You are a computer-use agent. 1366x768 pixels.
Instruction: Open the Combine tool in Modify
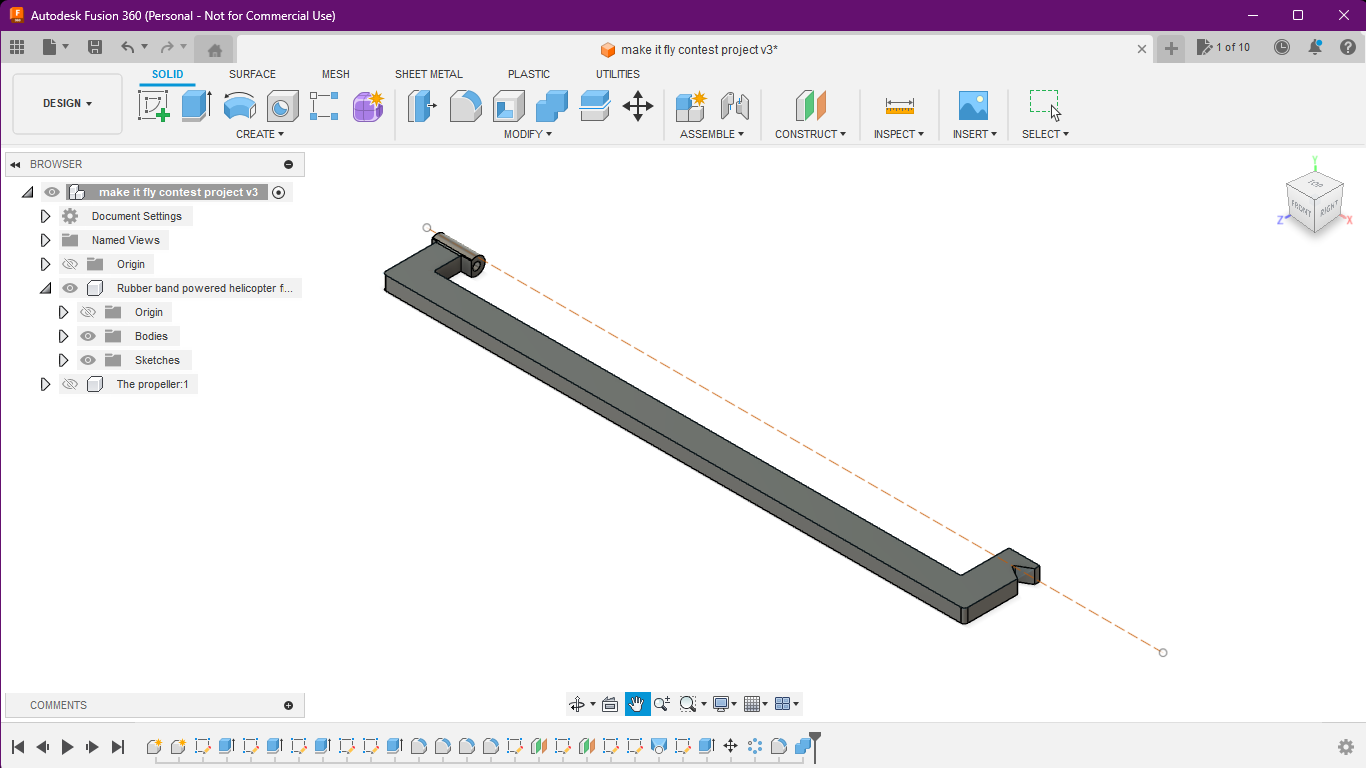tap(551, 105)
